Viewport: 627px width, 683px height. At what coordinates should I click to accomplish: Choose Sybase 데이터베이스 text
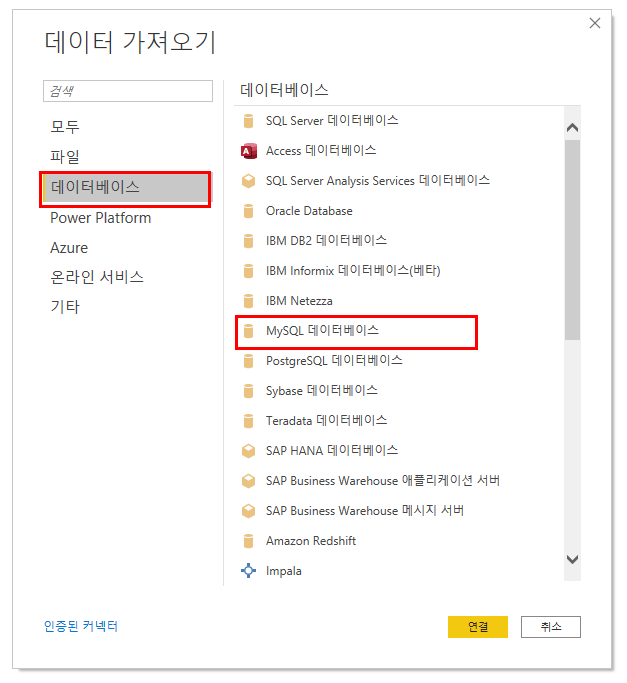pos(322,391)
